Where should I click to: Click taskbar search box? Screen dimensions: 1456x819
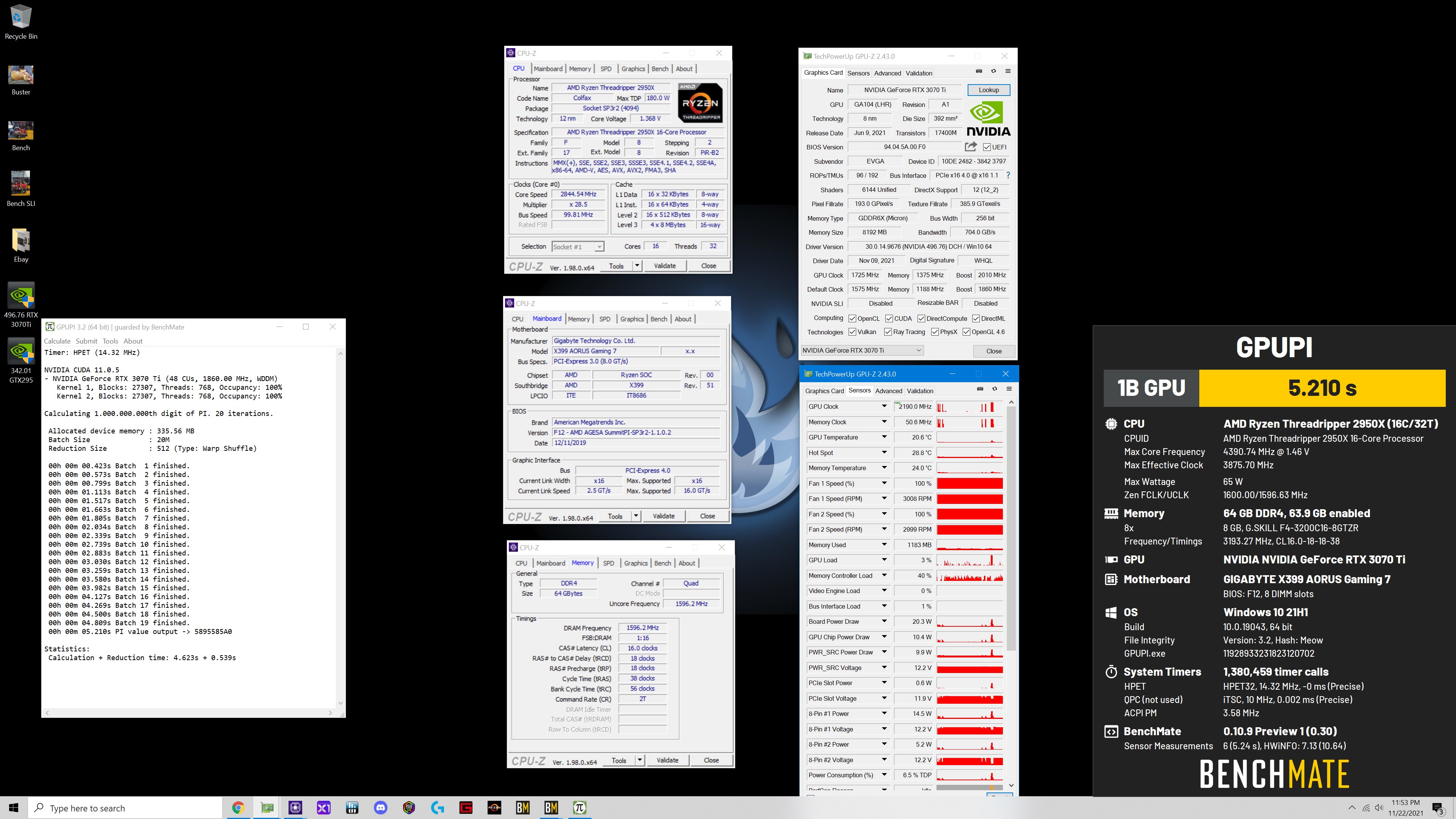(x=126, y=808)
